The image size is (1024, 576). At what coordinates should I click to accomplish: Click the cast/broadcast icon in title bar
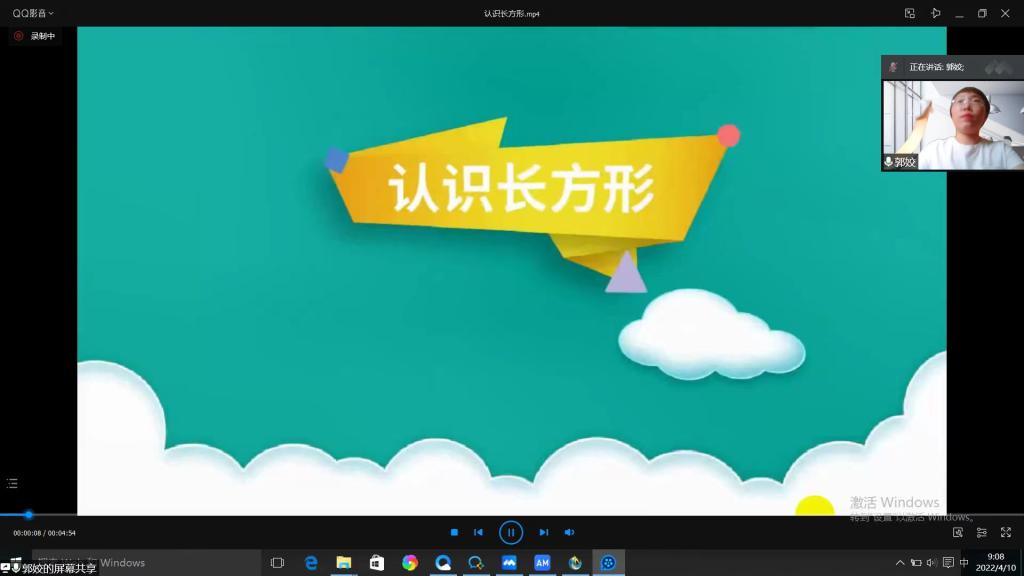[935, 13]
